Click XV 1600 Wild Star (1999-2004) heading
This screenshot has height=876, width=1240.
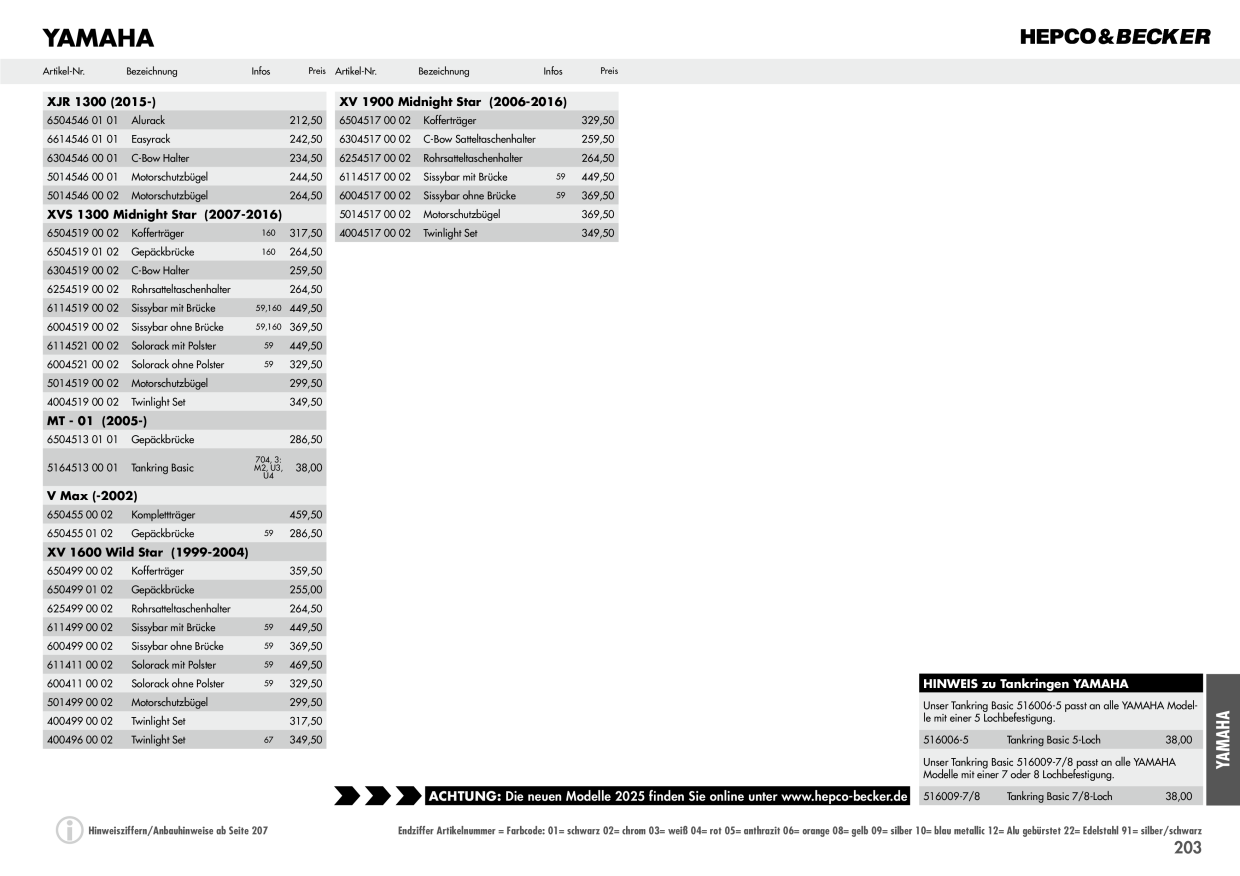(x=148, y=552)
